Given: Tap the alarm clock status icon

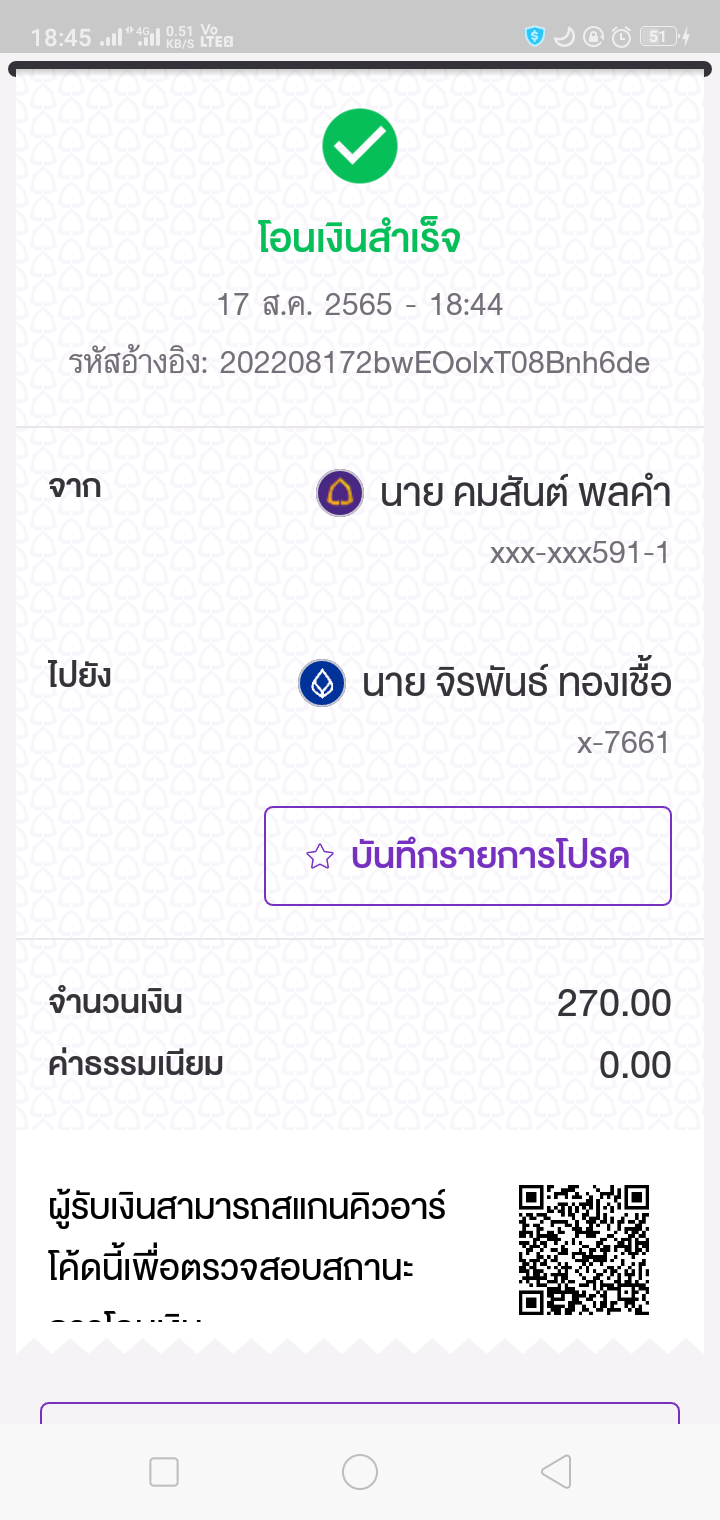Looking at the screenshot, I should click(621, 37).
